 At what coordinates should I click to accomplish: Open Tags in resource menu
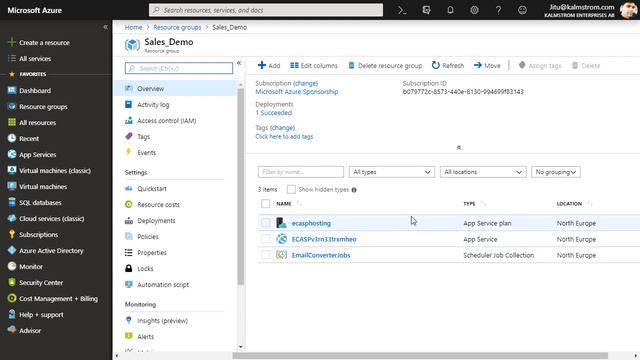pyautogui.click(x=143, y=137)
